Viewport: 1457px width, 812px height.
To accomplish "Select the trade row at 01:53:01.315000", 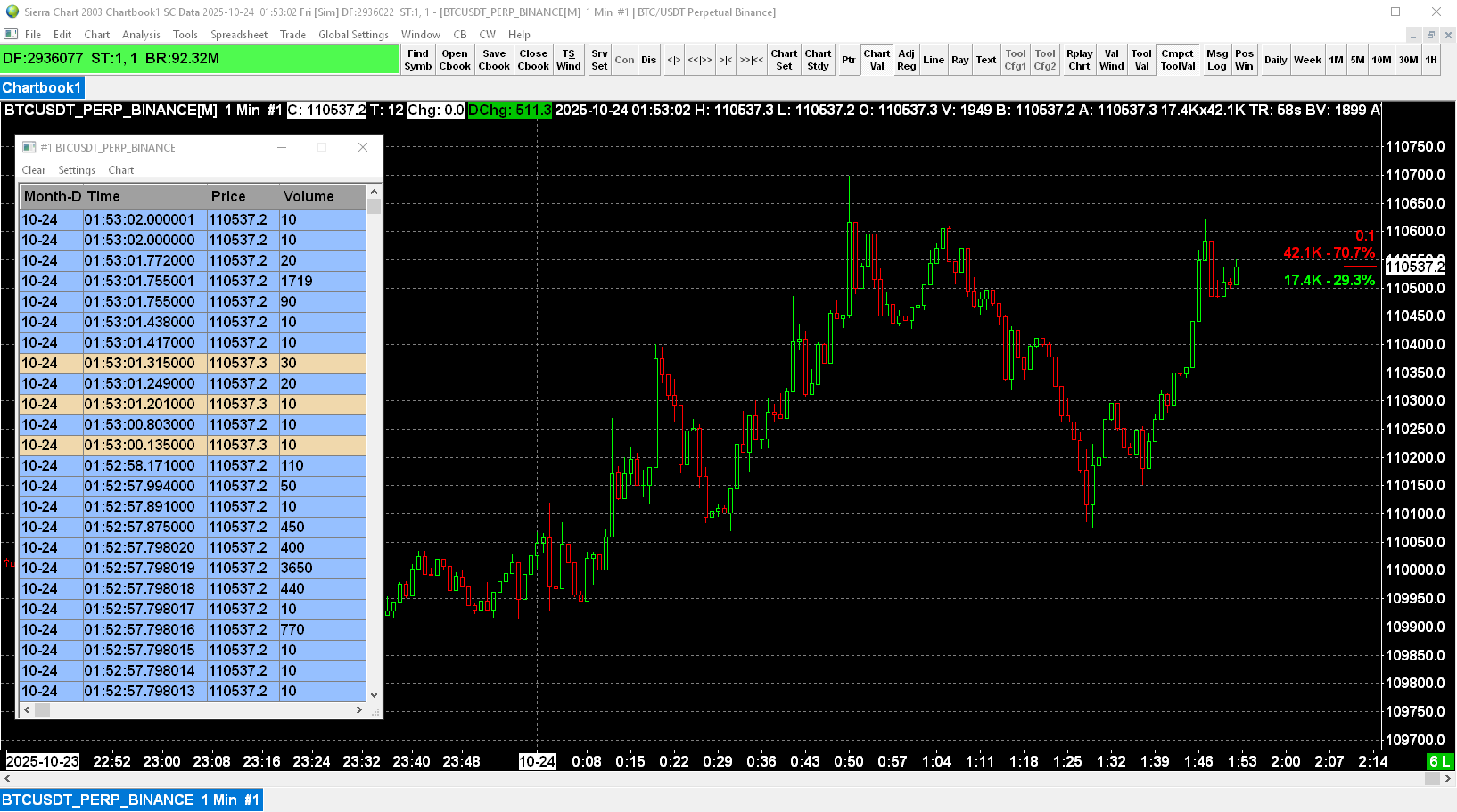I will coord(193,363).
